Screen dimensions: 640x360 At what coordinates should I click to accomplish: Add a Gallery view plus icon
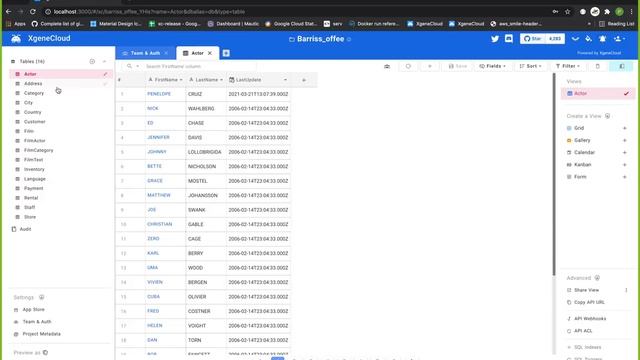pyautogui.click(x=624, y=140)
